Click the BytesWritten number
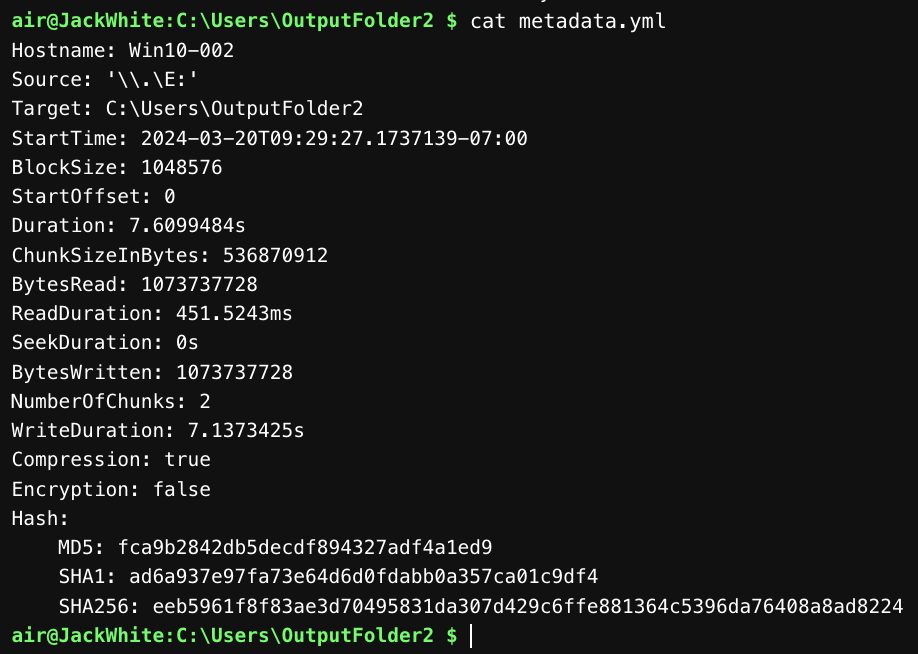Viewport: 918px width, 654px height. coord(234,372)
